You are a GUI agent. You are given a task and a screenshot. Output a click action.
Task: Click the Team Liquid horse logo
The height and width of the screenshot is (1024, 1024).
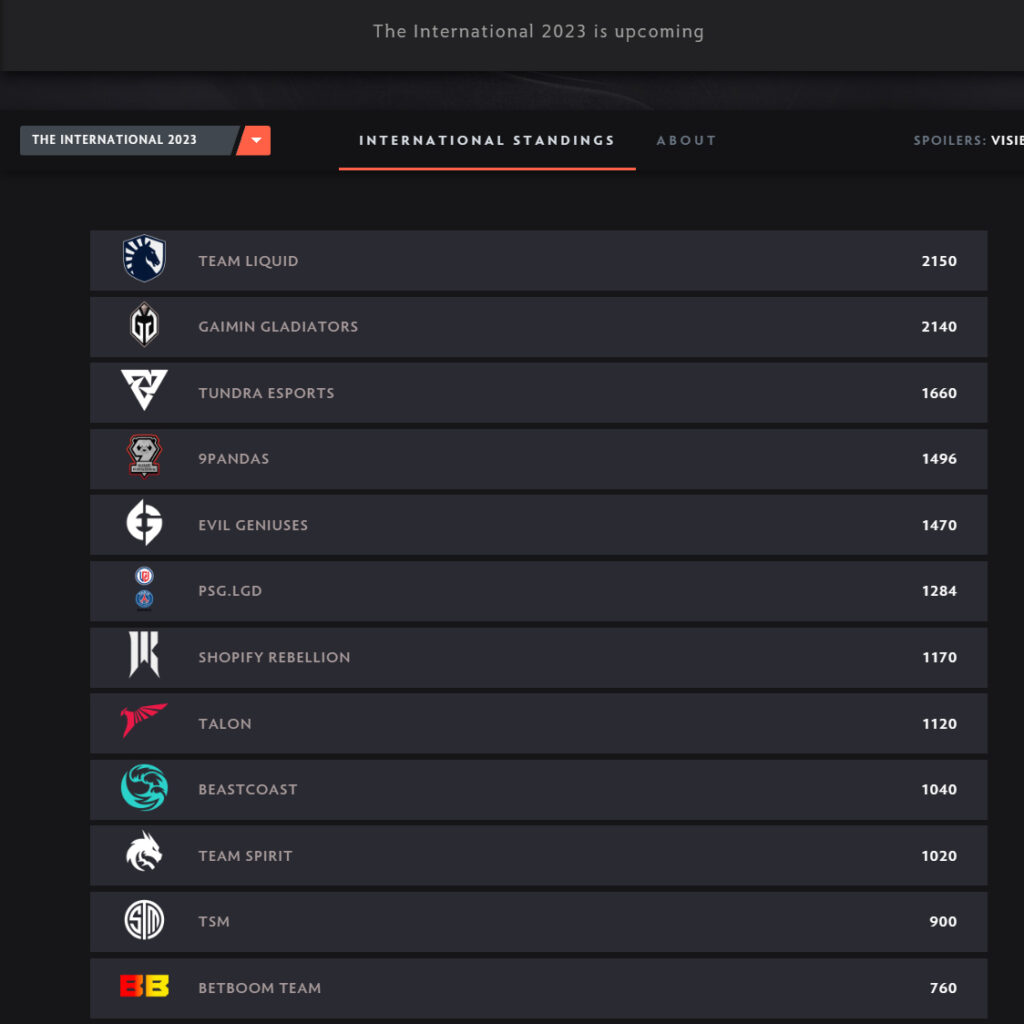[x=144, y=258]
